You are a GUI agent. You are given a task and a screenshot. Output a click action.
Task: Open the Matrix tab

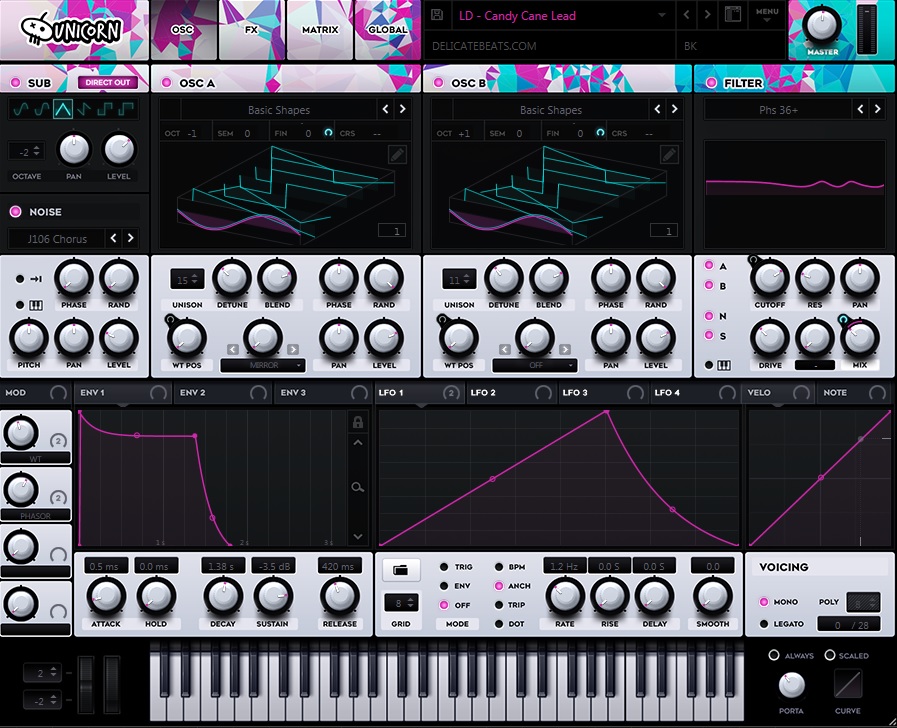pos(320,30)
